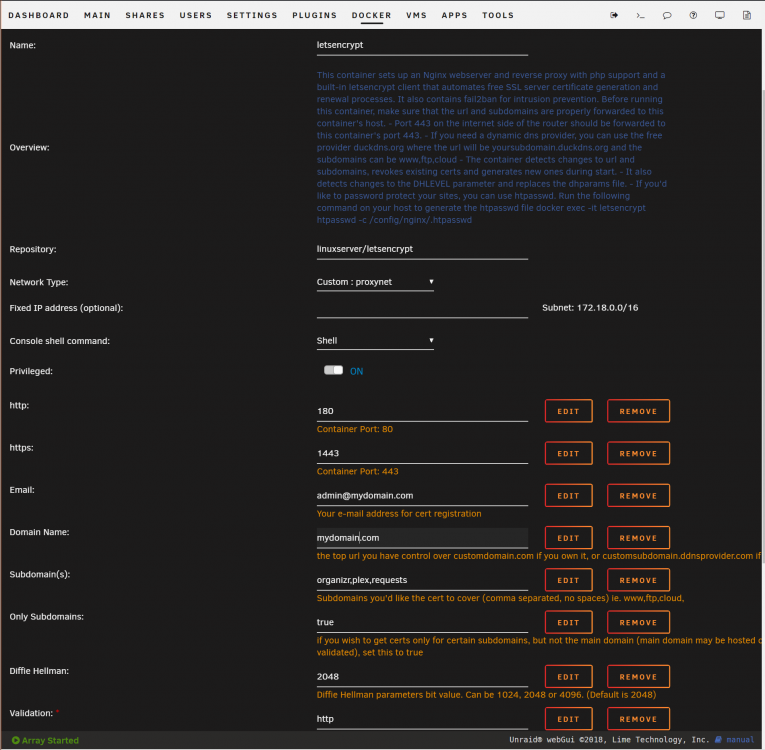This screenshot has height=750, width=765.
Task: Click Edit for the http port
Action: tap(568, 411)
